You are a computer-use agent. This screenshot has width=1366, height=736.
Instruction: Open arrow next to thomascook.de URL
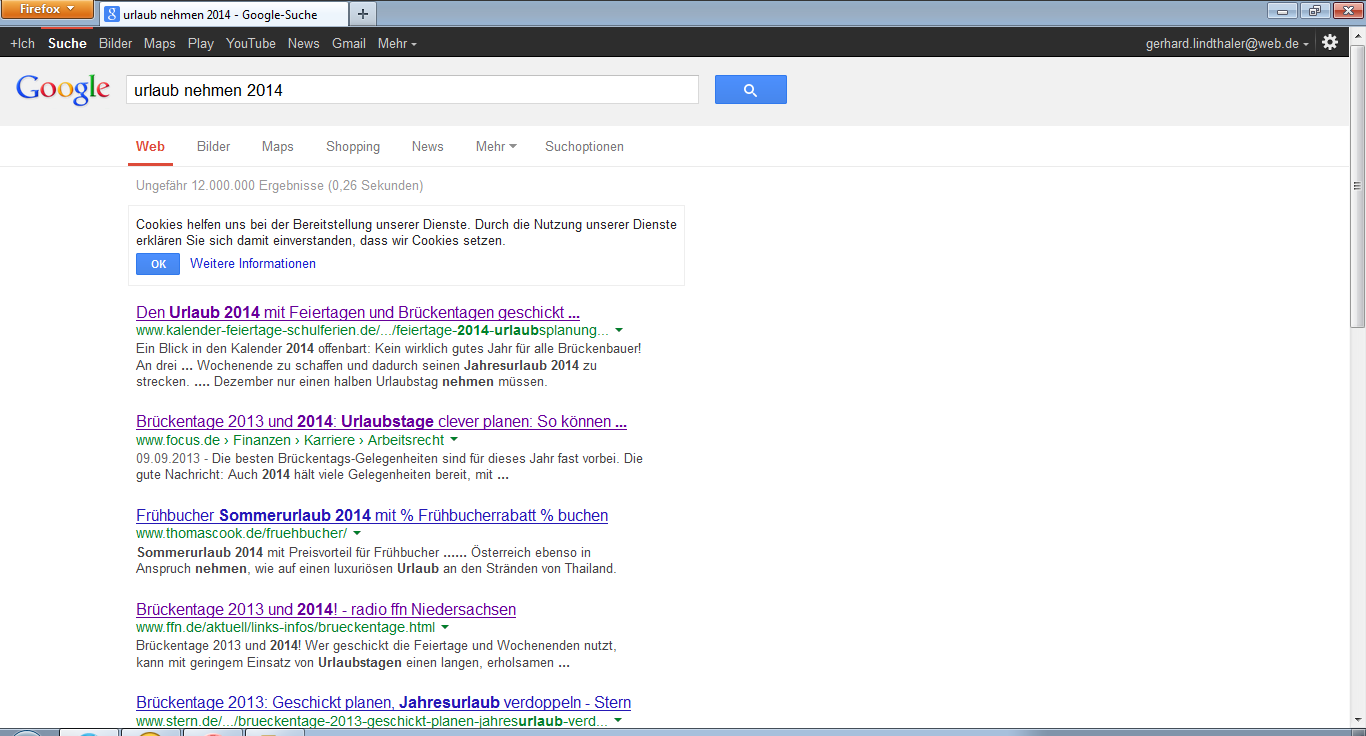[x=357, y=534]
